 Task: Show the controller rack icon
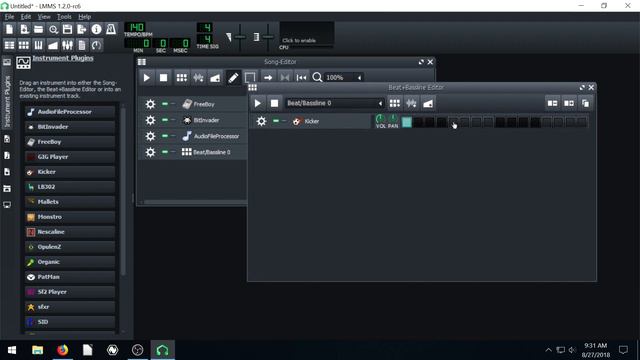point(96,45)
